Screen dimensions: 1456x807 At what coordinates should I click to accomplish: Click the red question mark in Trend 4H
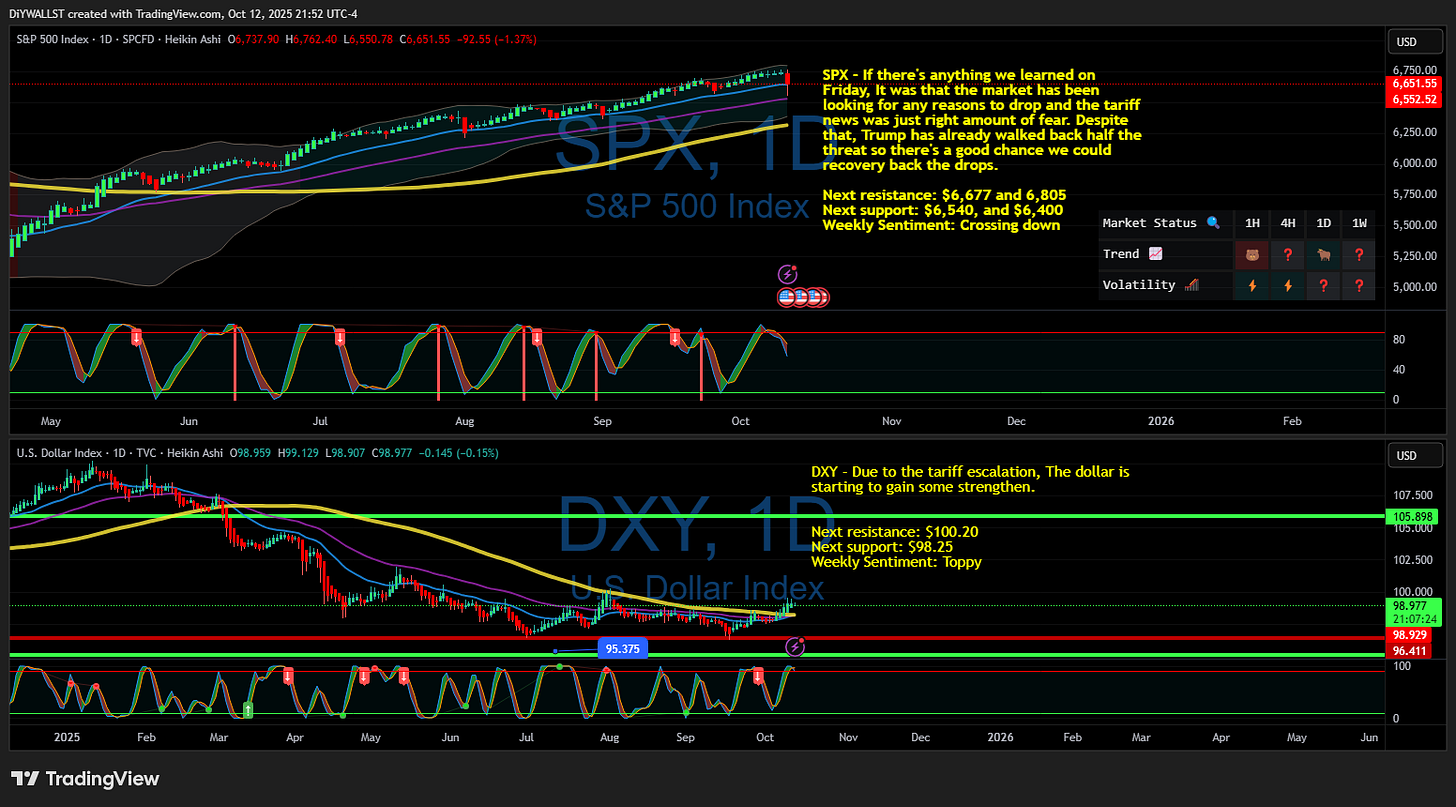point(1288,254)
